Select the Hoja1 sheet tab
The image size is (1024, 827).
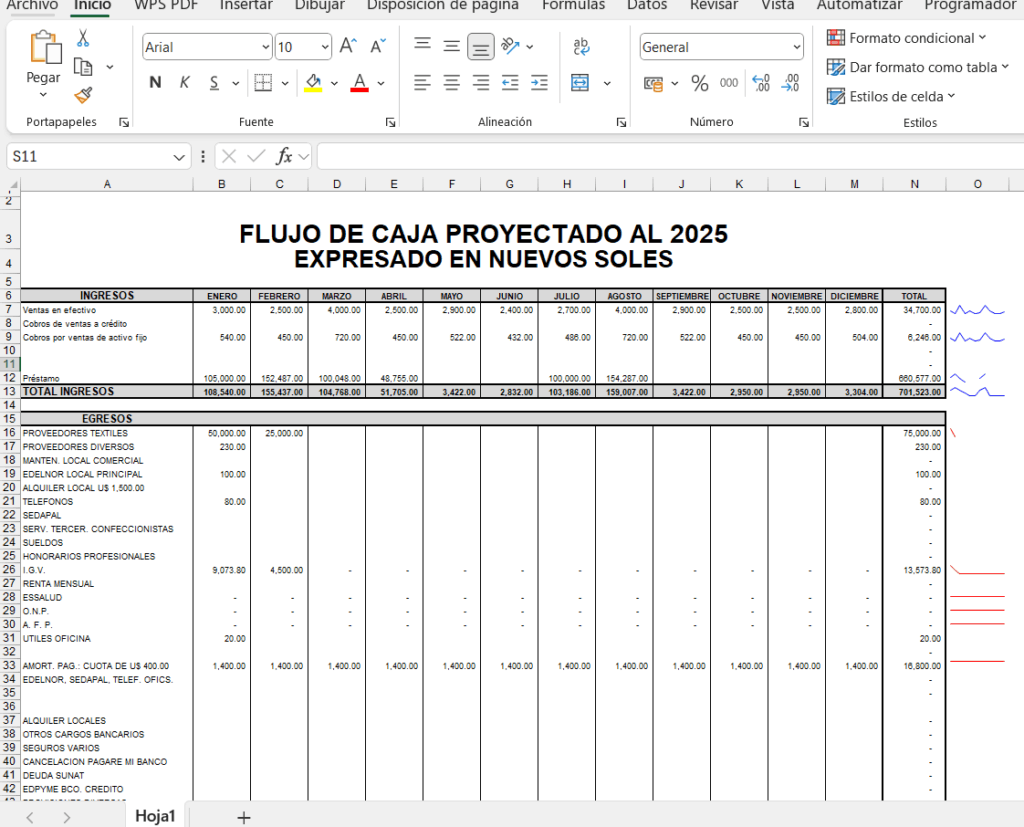pos(155,817)
